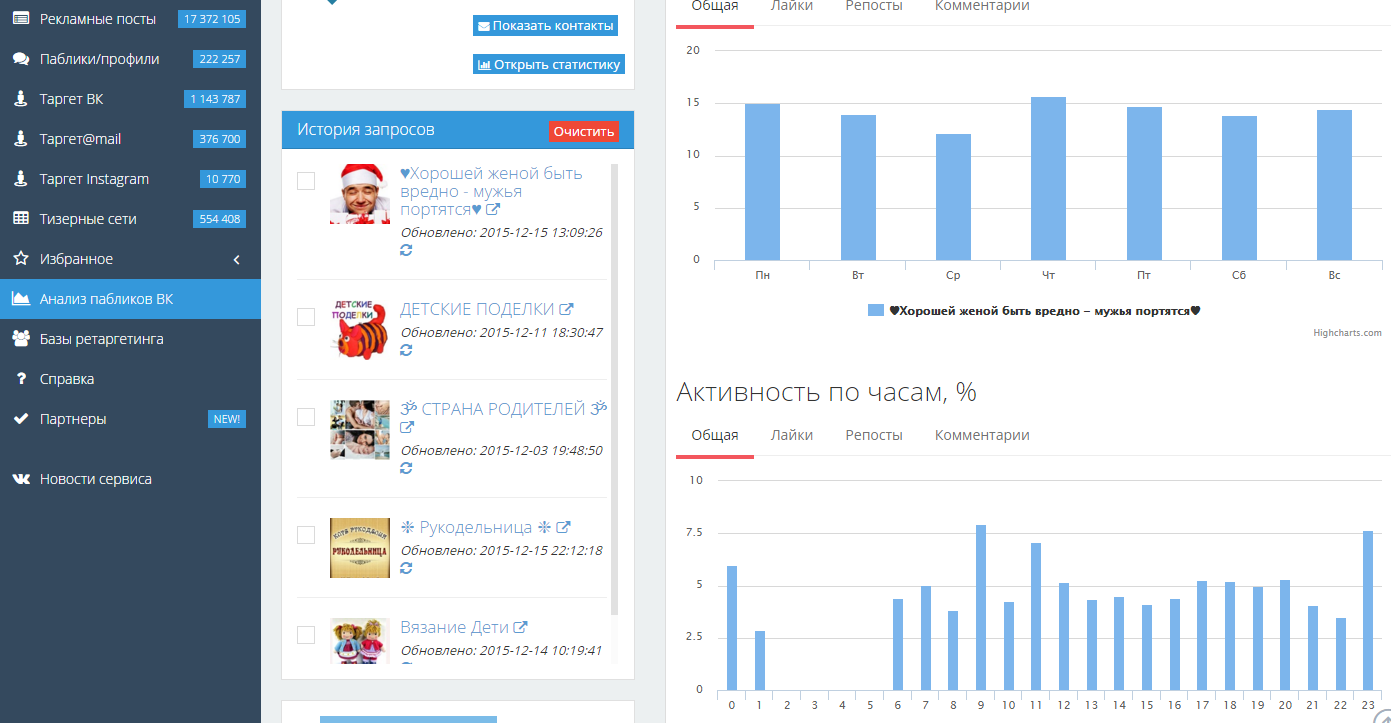Click the NEW! badge beside Партнеры
The width and height of the screenshot is (1391, 723).
coord(227,419)
